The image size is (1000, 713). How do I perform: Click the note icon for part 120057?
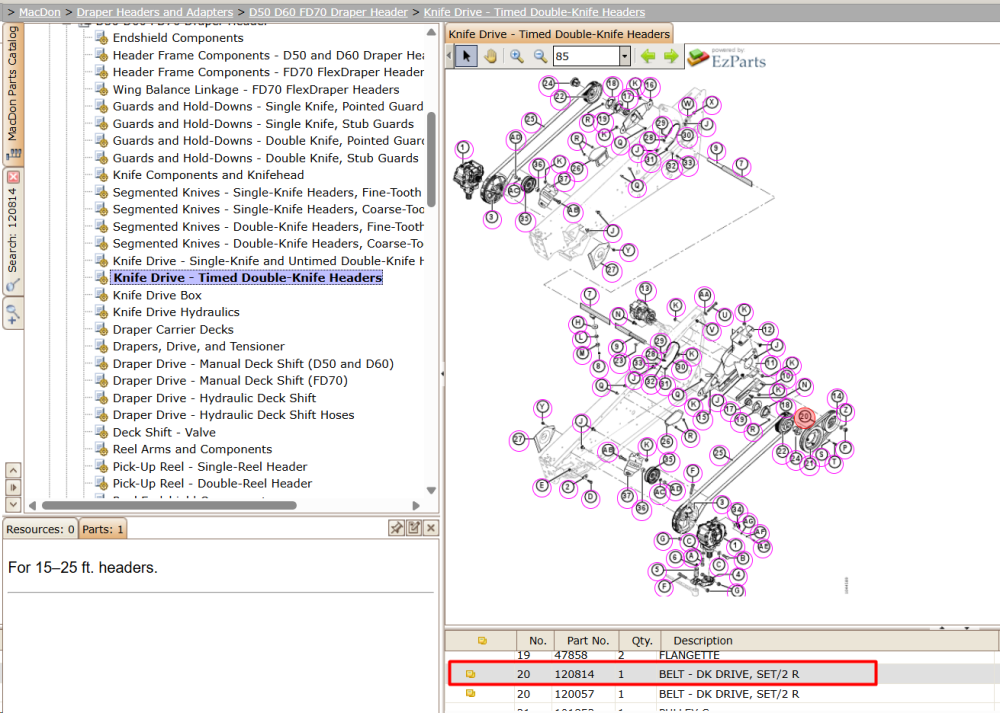(x=471, y=693)
